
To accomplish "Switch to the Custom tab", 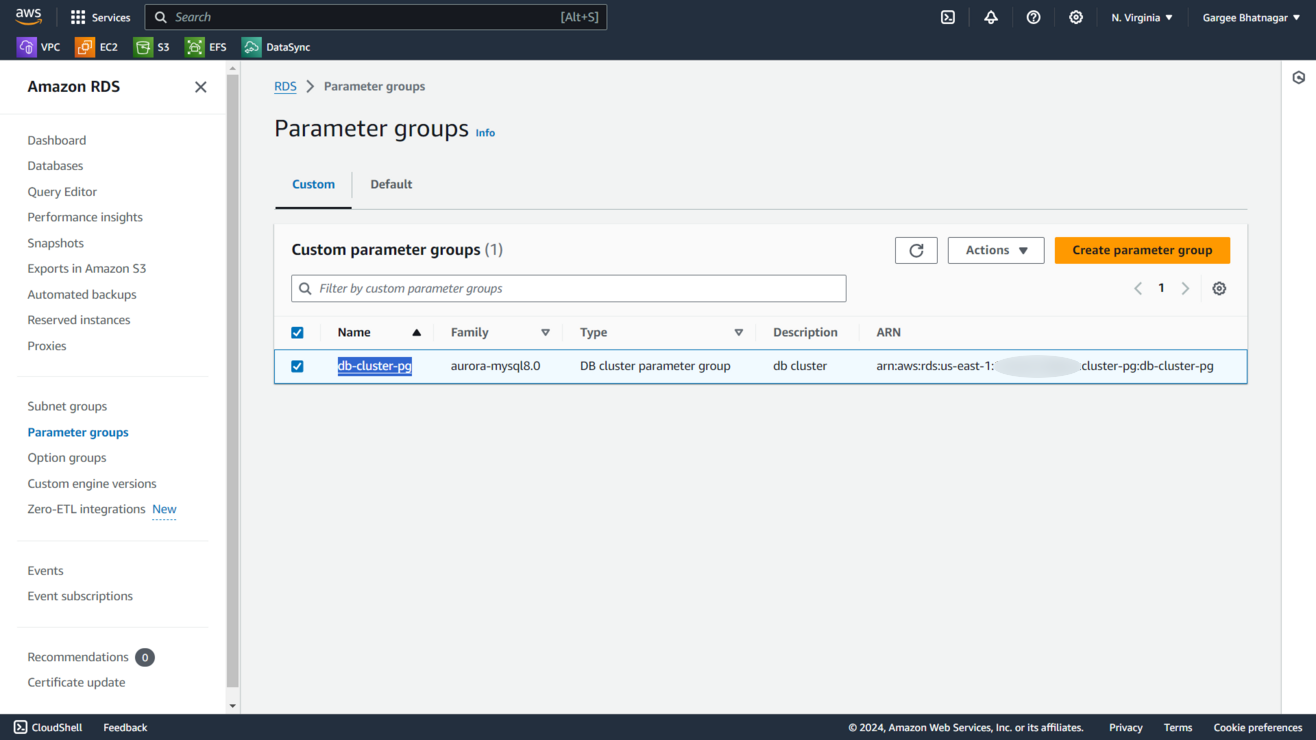I will click(x=313, y=184).
